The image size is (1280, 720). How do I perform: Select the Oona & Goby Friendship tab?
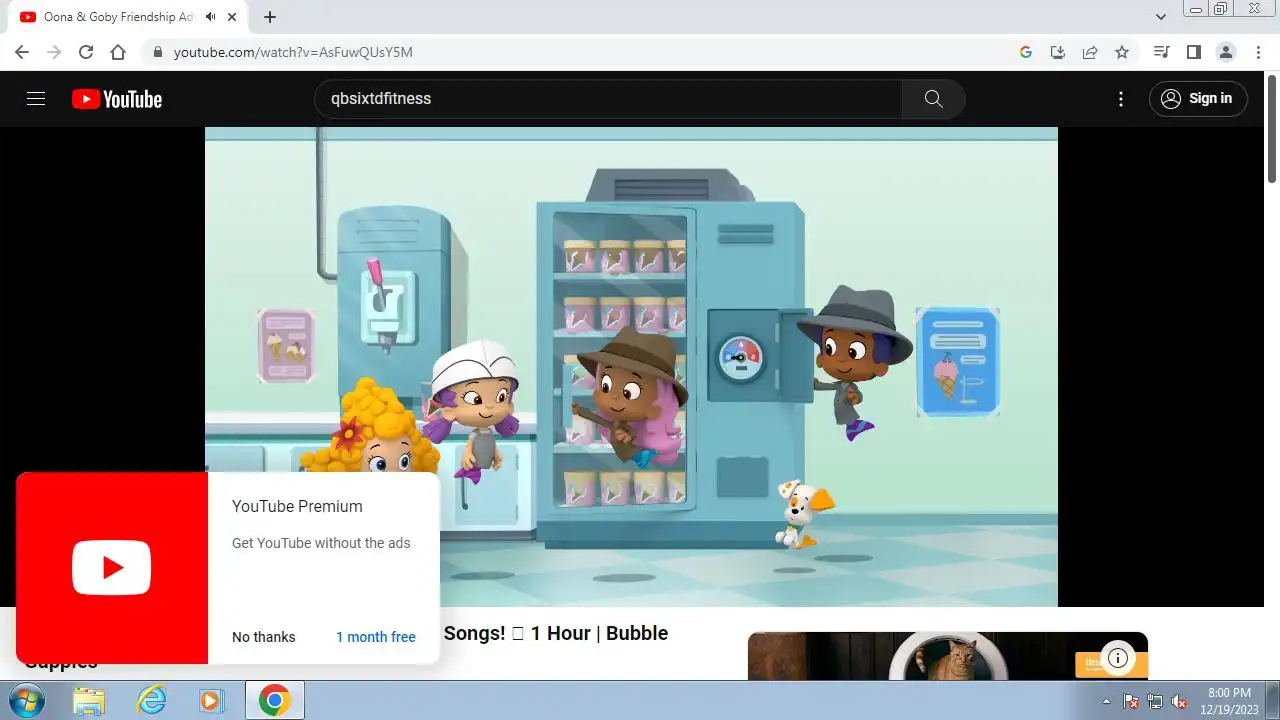[118, 17]
